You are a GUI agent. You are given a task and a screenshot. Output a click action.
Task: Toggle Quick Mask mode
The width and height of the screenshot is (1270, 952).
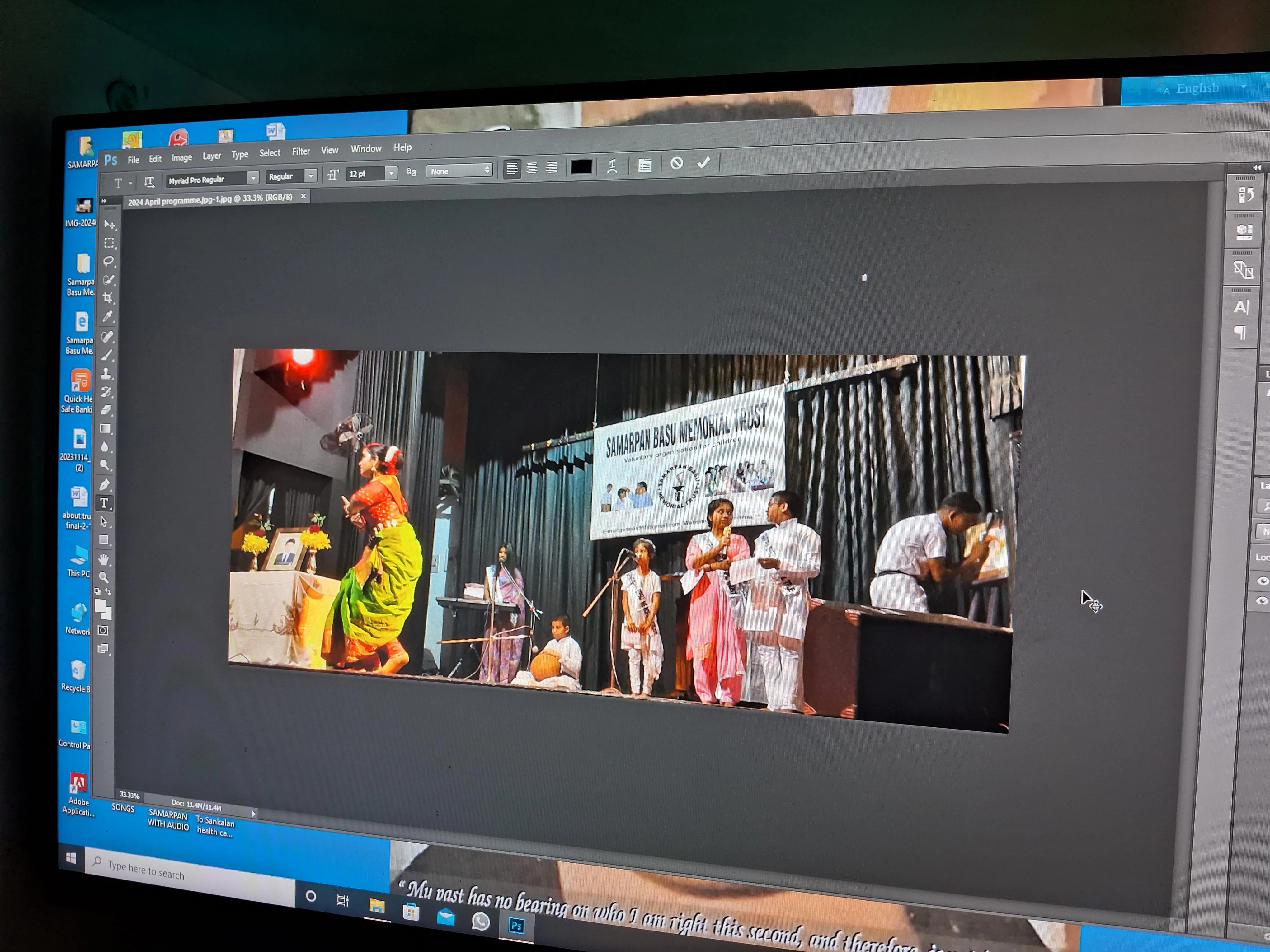(103, 631)
